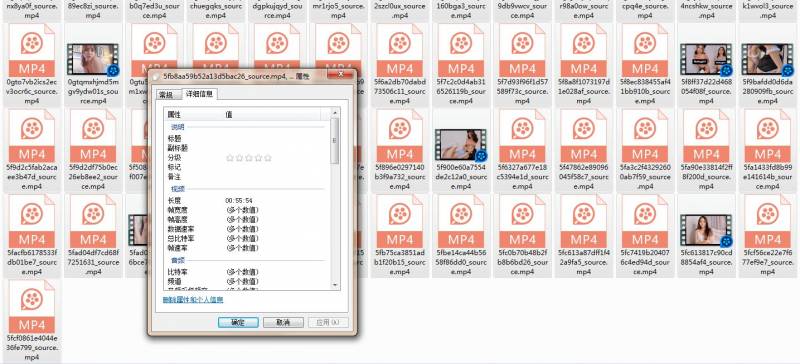Image resolution: width=800 pixels, height=364 pixels.
Task: Select the 5fc0b70b48b2fb8b6bd26_source.mp4 file icon
Action: 522,221
